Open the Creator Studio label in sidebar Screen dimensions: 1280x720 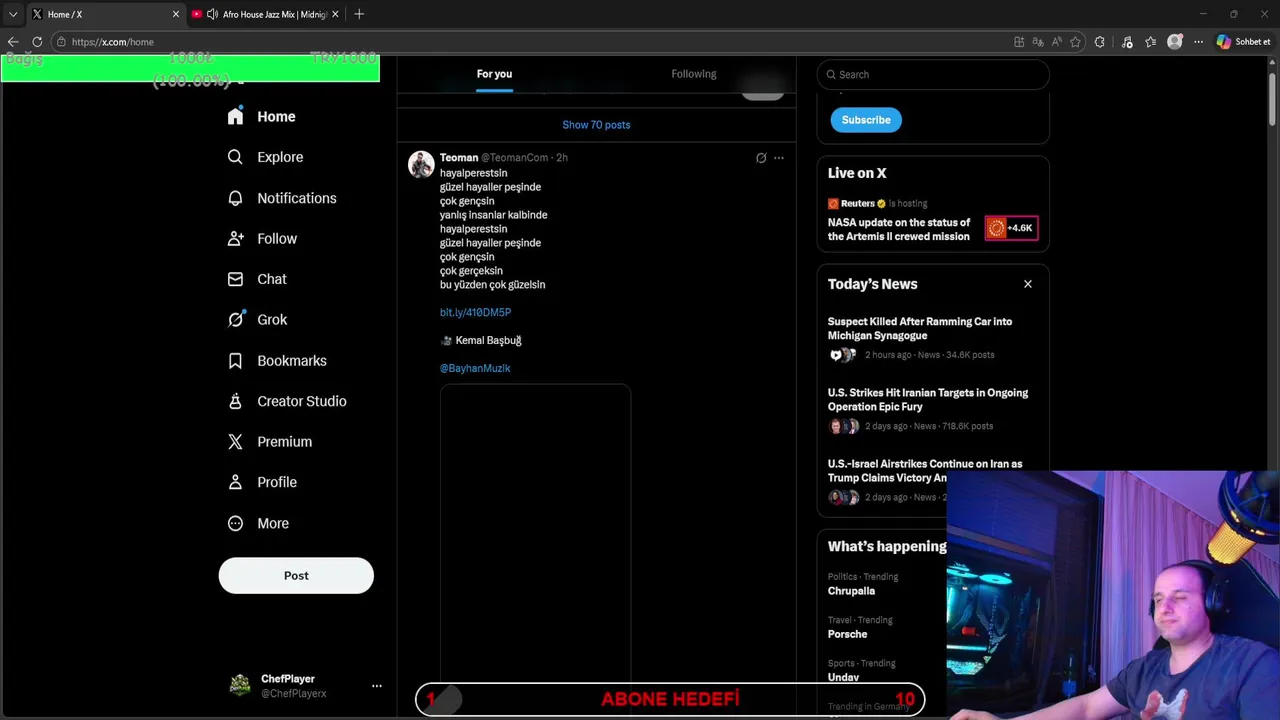pos(302,401)
